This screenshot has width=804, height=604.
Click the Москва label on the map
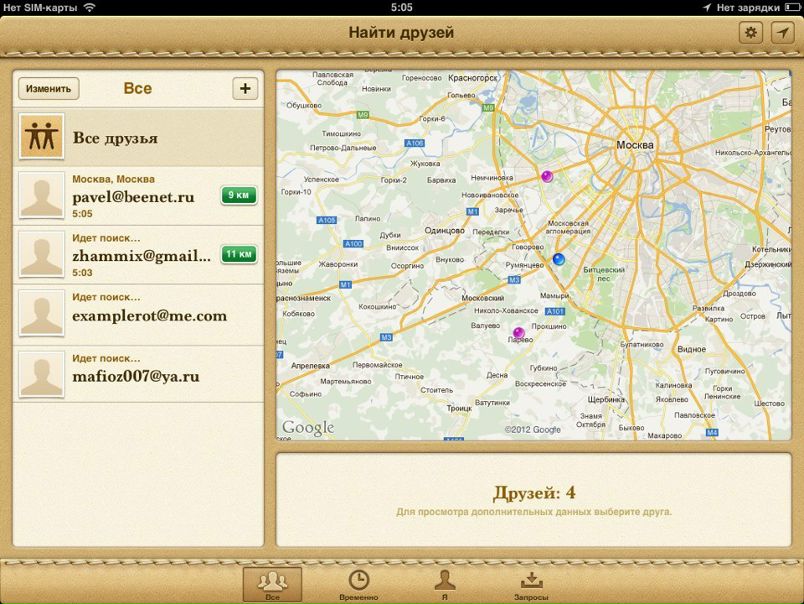coord(635,145)
